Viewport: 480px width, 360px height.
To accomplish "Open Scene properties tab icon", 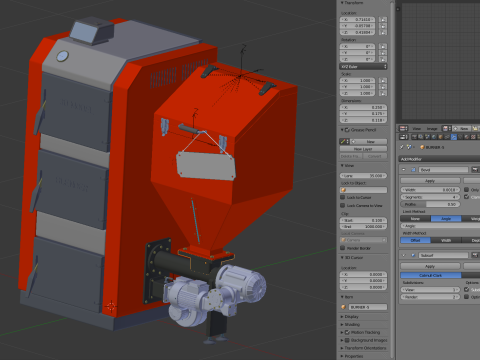I will (428, 137).
